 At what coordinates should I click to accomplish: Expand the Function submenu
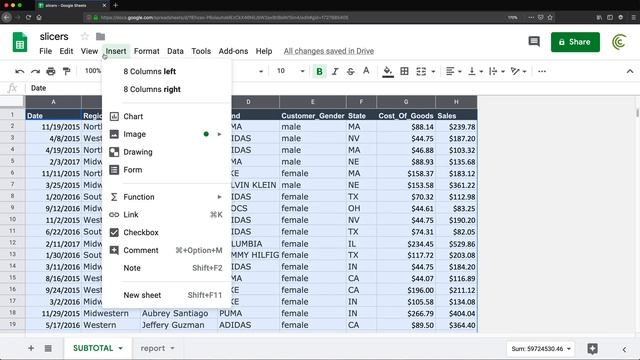(x=167, y=197)
